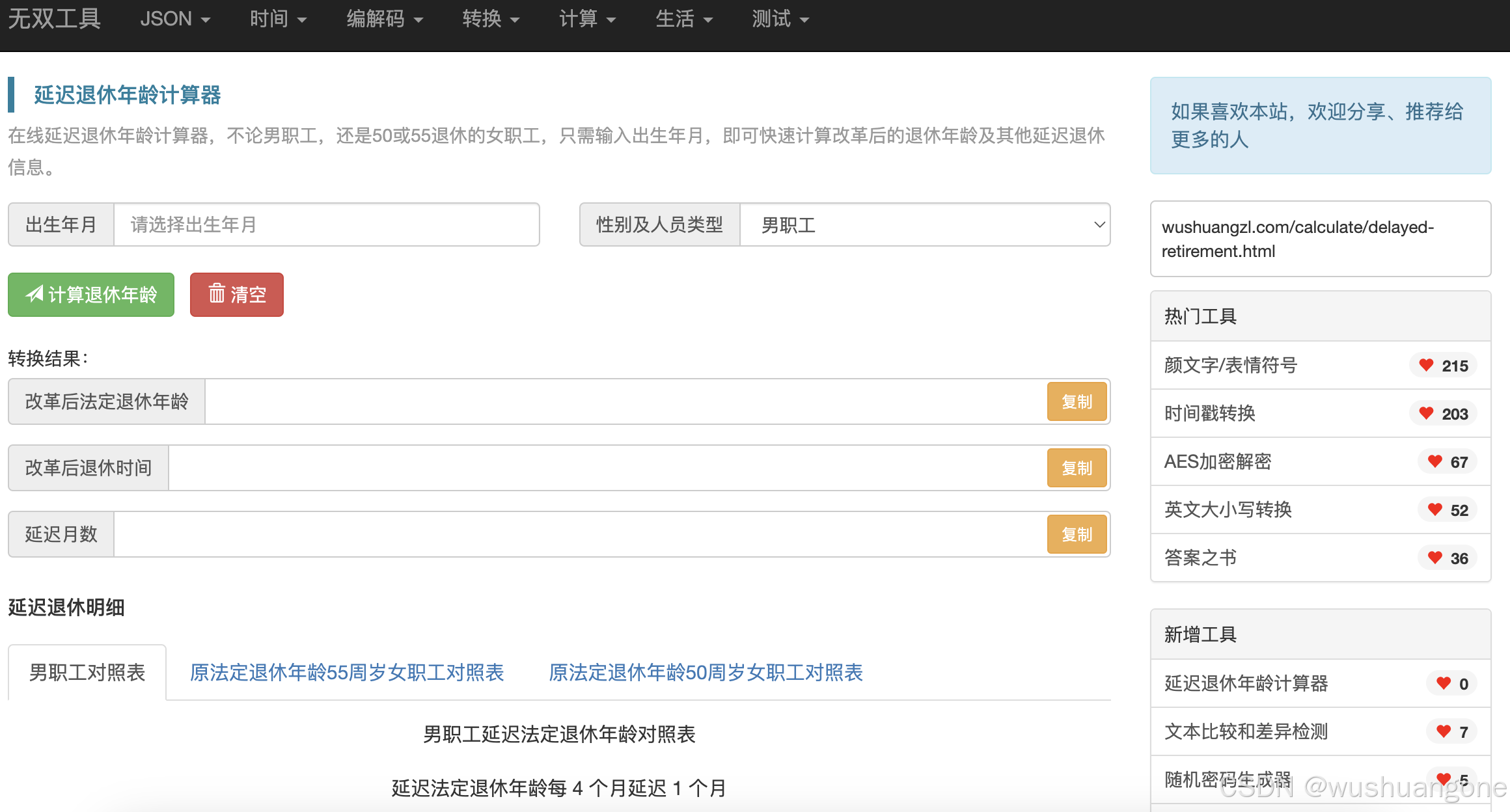The width and height of the screenshot is (1510, 812).
Task: Click the heart icon next to 答案之书
Action: 1434,558
